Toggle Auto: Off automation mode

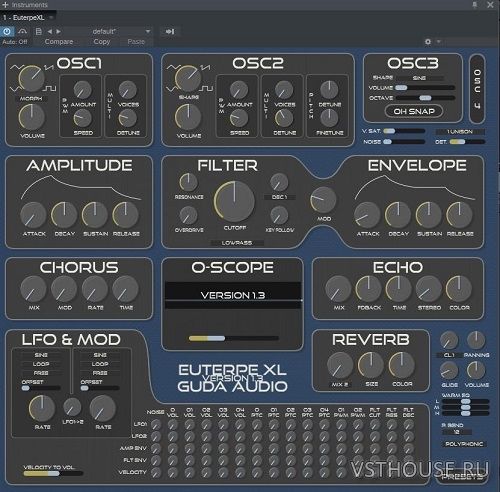[x=15, y=42]
